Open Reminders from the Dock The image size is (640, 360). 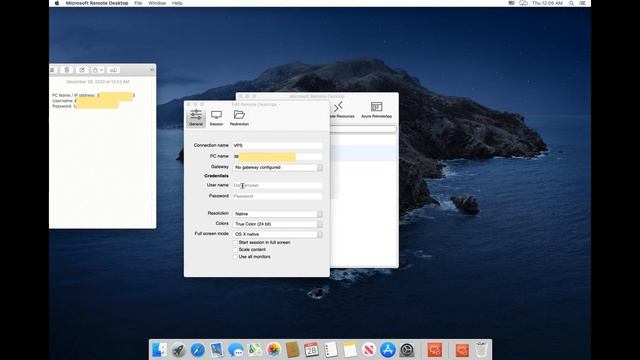click(x=331, y=350)
